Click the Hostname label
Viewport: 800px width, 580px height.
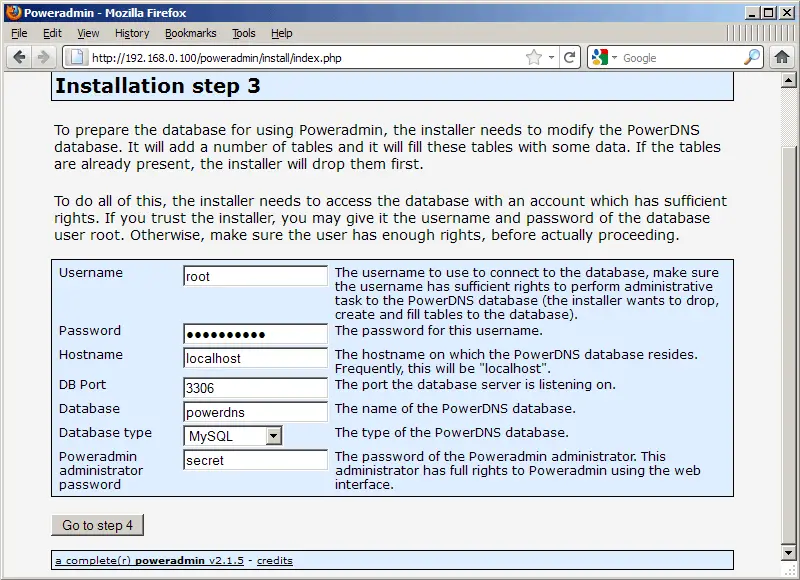coord(91,355)
